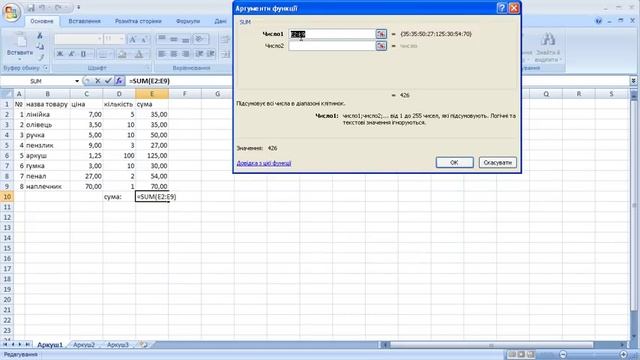Click the zoom out minus button
Screen dimensions: 640x360
[563, 354]
